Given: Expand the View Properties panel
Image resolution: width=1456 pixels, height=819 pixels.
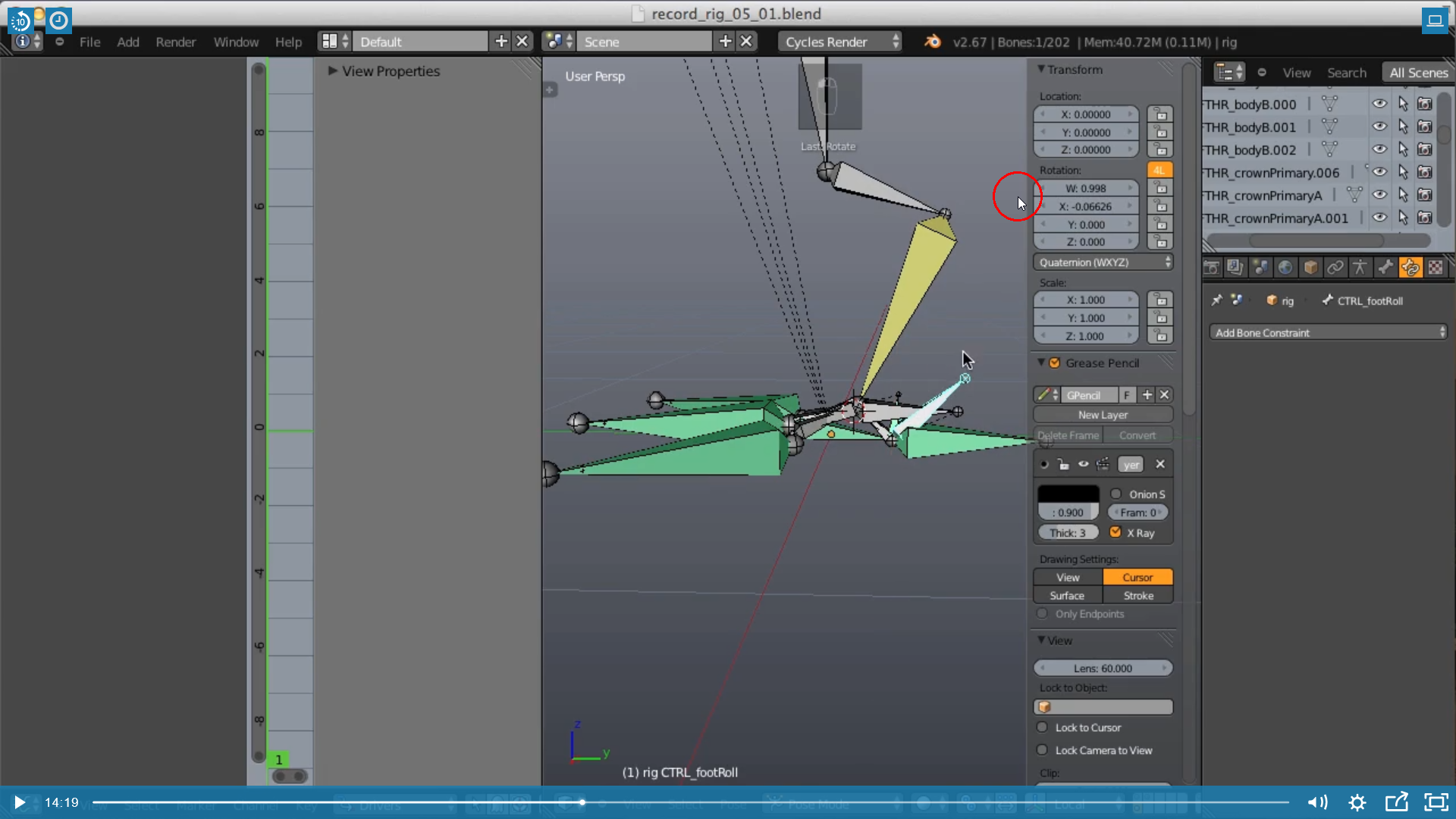Looking at the screenshot, I should click(x=332, y=71).
